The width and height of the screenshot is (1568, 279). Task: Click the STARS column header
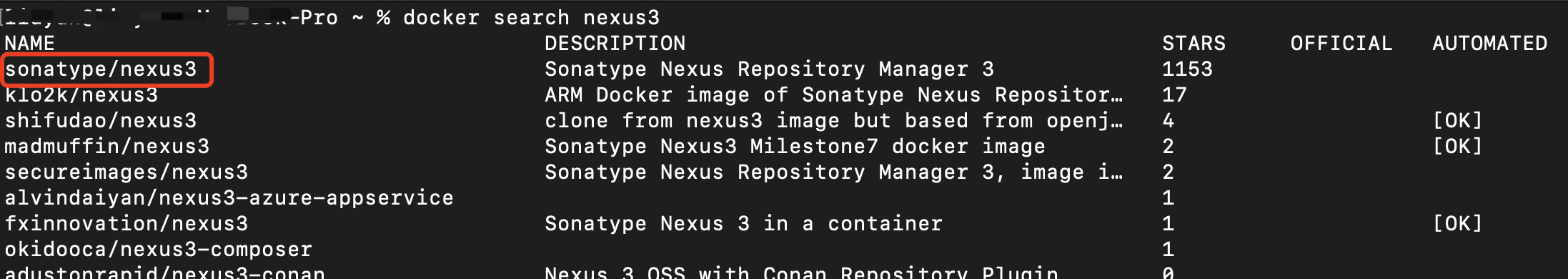(1194, 44)
